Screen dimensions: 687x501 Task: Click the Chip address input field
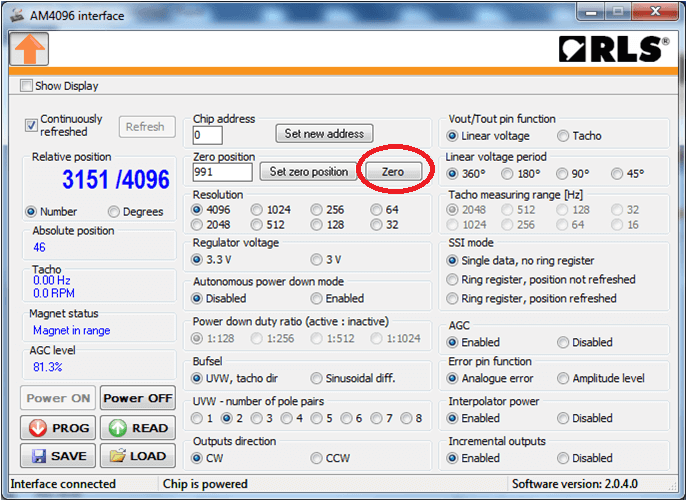point(207,135)
